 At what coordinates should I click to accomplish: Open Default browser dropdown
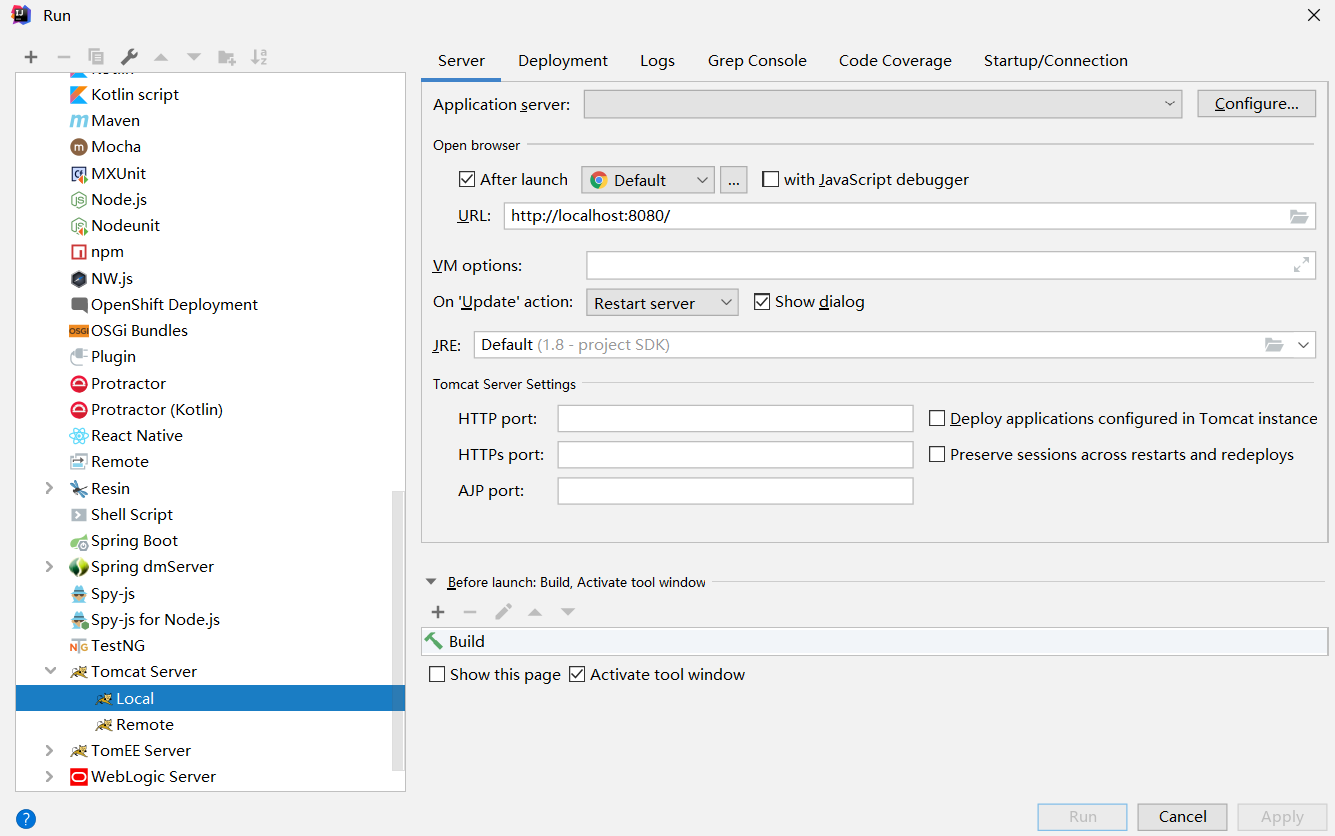point(702,180)
